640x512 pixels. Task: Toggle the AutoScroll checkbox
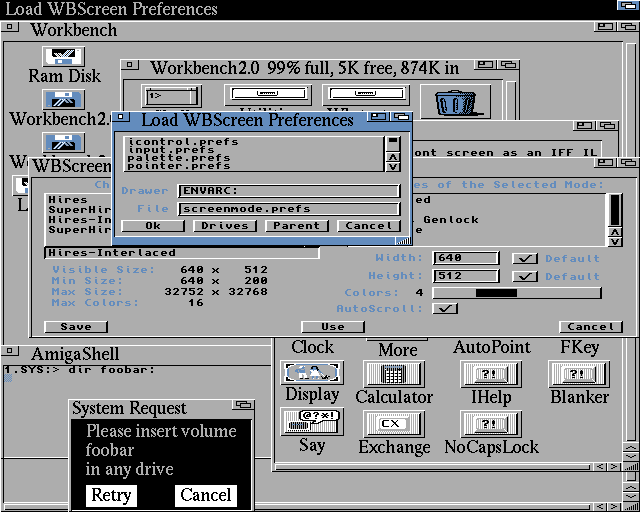point(445,308)
